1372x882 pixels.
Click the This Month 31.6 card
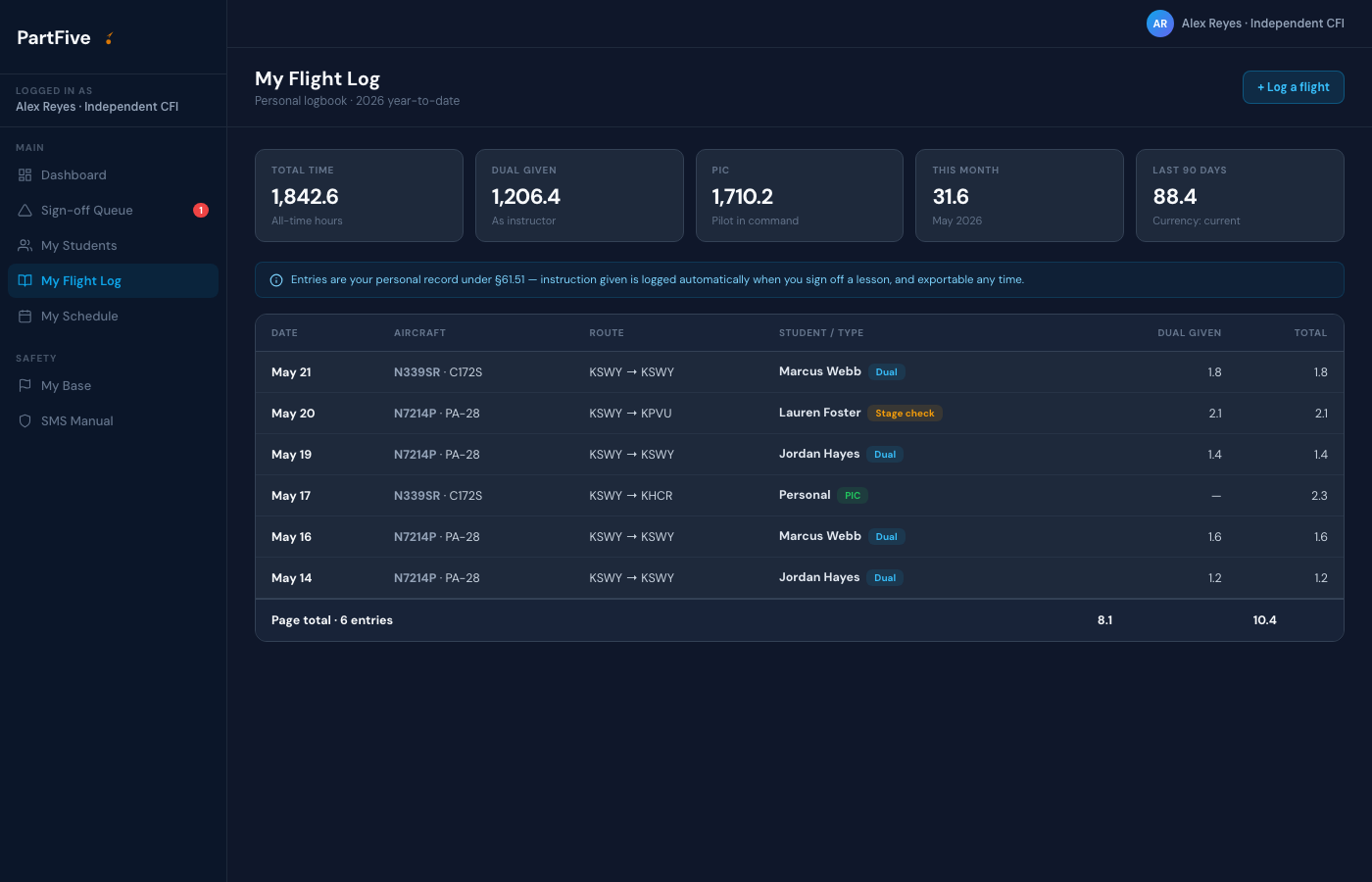pyautogui.click(x=1019, y=196)
